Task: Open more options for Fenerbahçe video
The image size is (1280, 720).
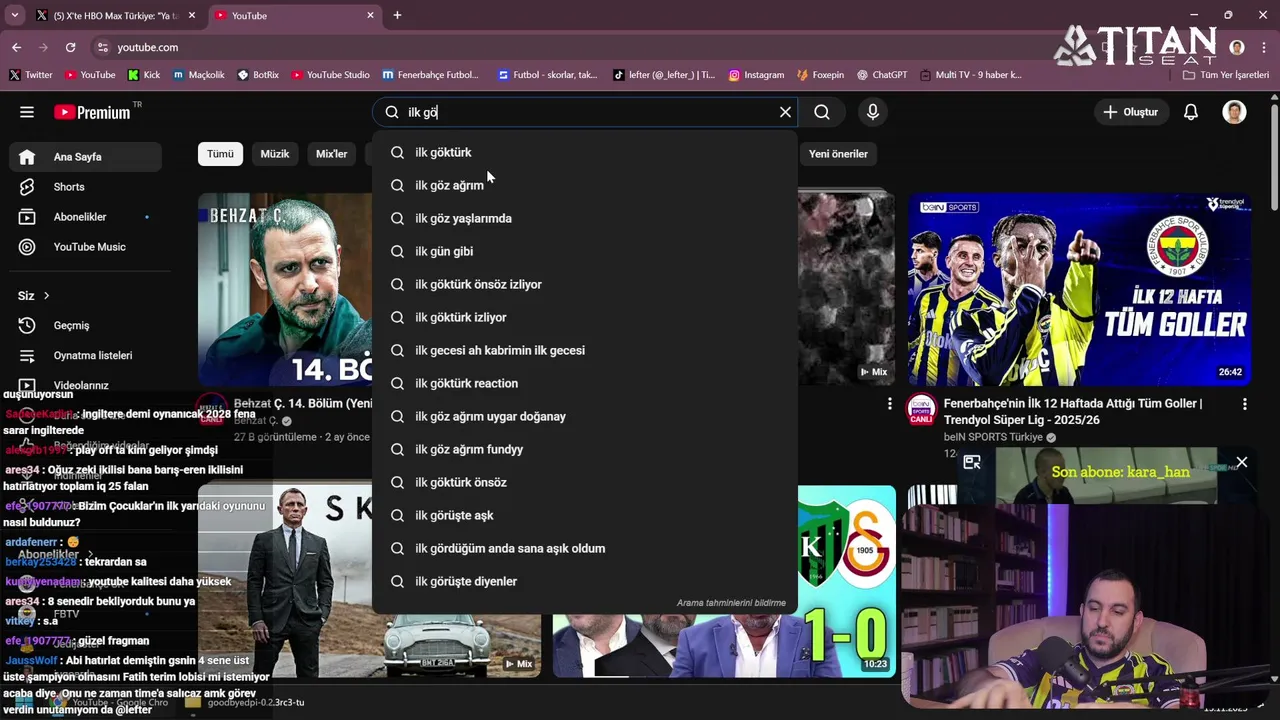Action: point(1244,404)
